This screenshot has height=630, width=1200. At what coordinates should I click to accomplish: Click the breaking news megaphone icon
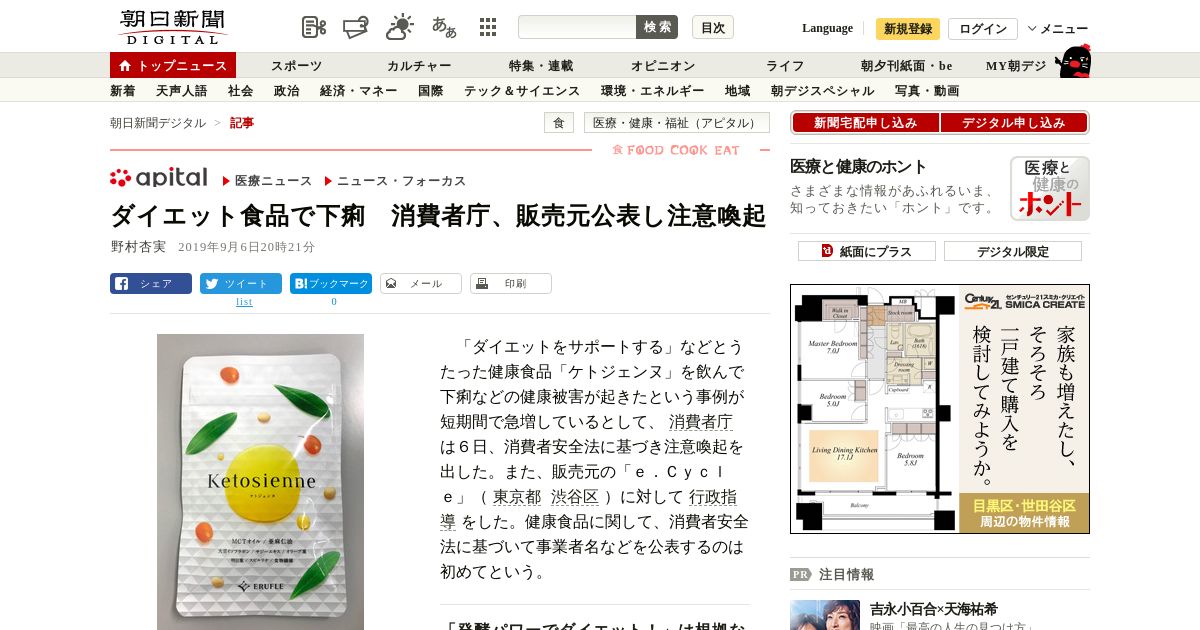coord(356,27)
